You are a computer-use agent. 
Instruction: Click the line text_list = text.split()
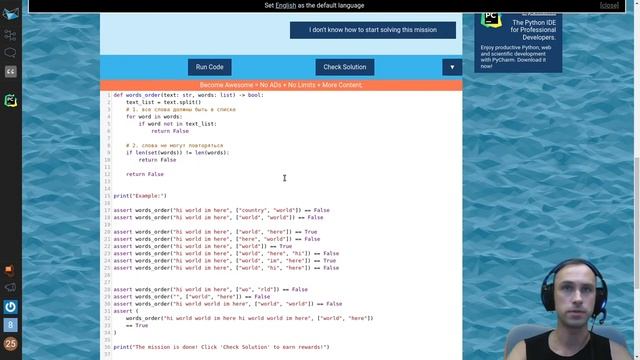point(163,102)
